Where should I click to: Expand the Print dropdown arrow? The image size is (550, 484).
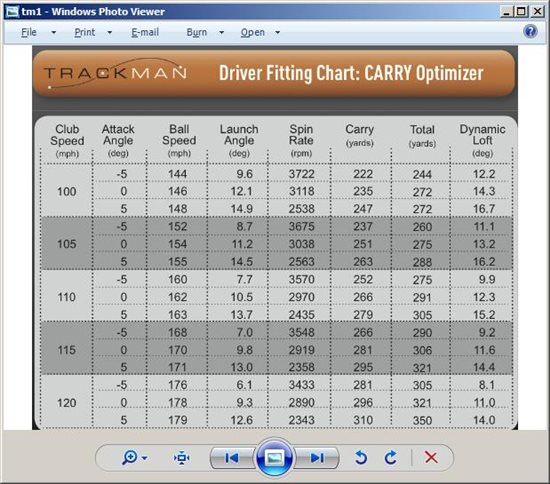tap(109, 33)
